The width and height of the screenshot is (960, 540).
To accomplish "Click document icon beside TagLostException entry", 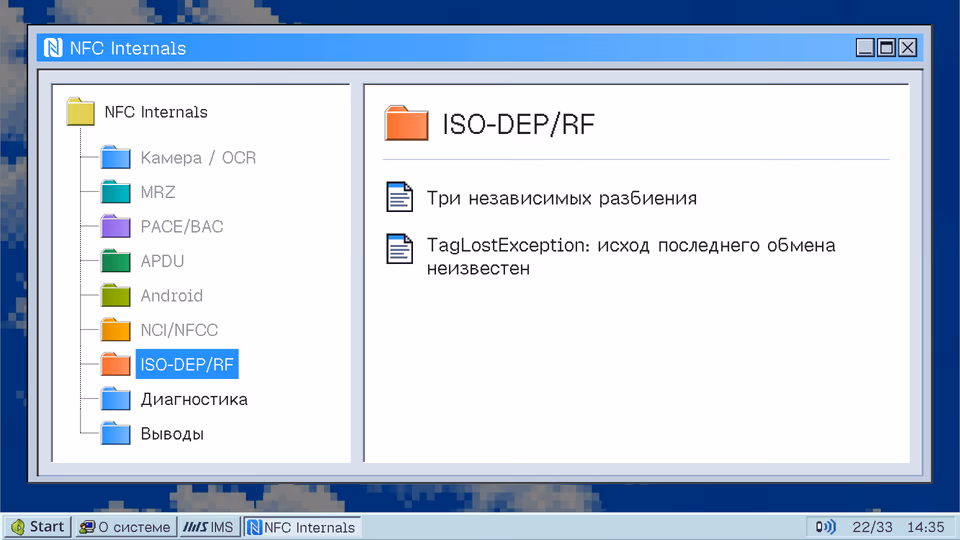I will pos(400,249).
